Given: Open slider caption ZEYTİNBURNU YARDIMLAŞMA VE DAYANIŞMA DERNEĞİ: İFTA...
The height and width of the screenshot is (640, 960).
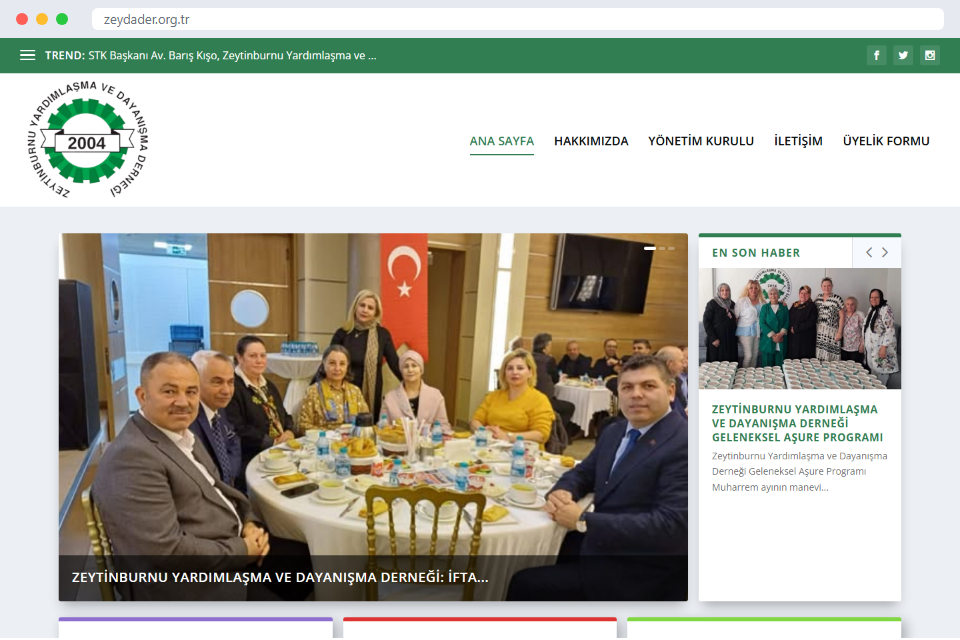Looking at the screenshot, I should [x=280, y=578].
